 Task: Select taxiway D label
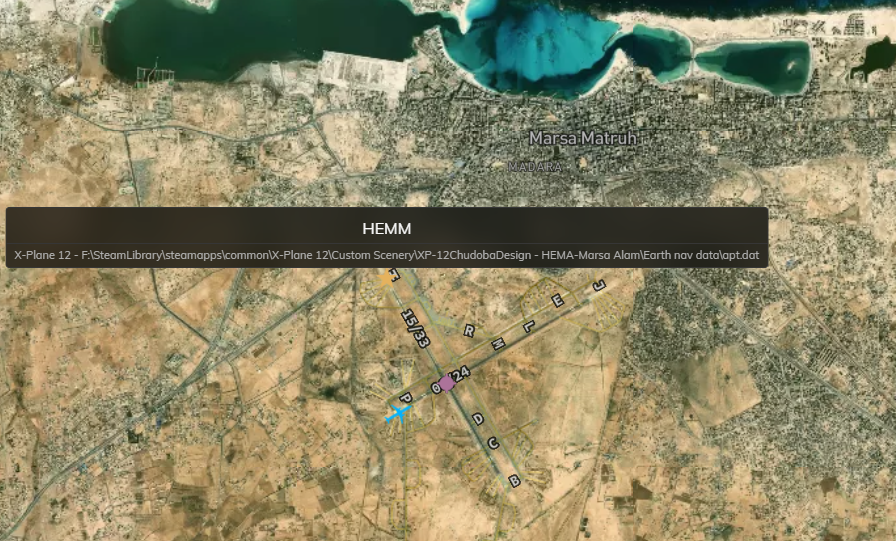(x=477, y=419)
